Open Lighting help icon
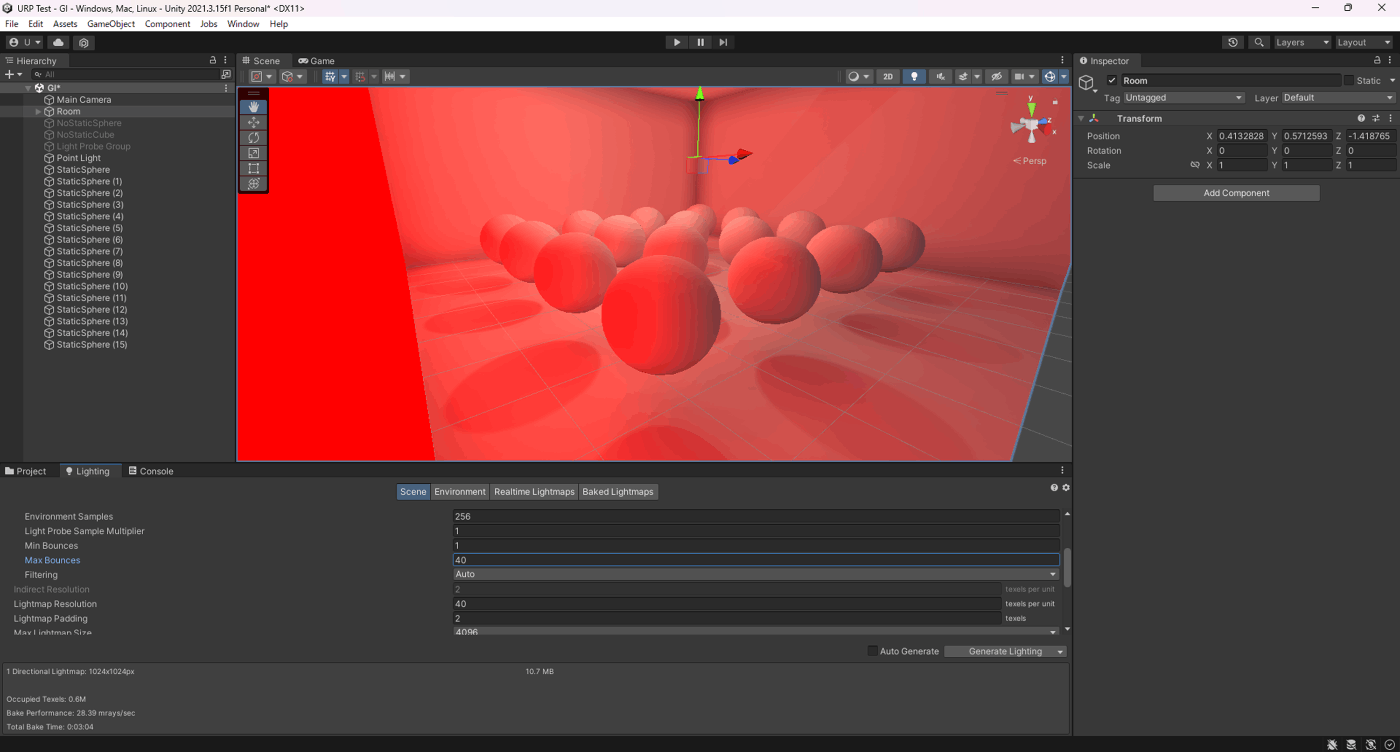This screenshot has width=1400, height=752. 1054,488
